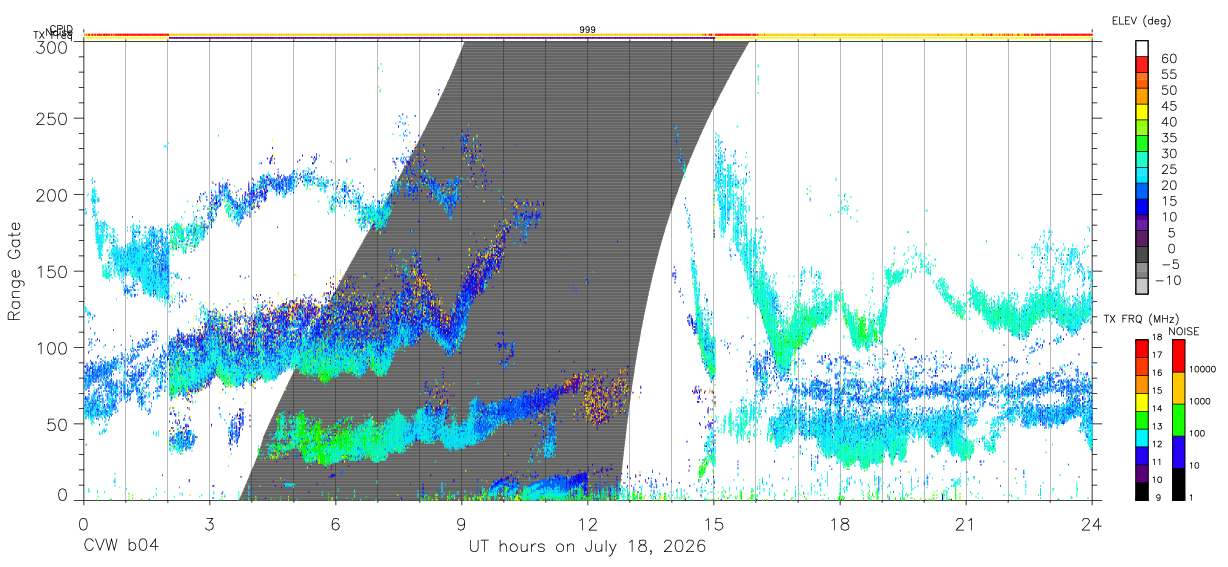Click the green 100 NOISE swatch

click(x=1177, y=420)
